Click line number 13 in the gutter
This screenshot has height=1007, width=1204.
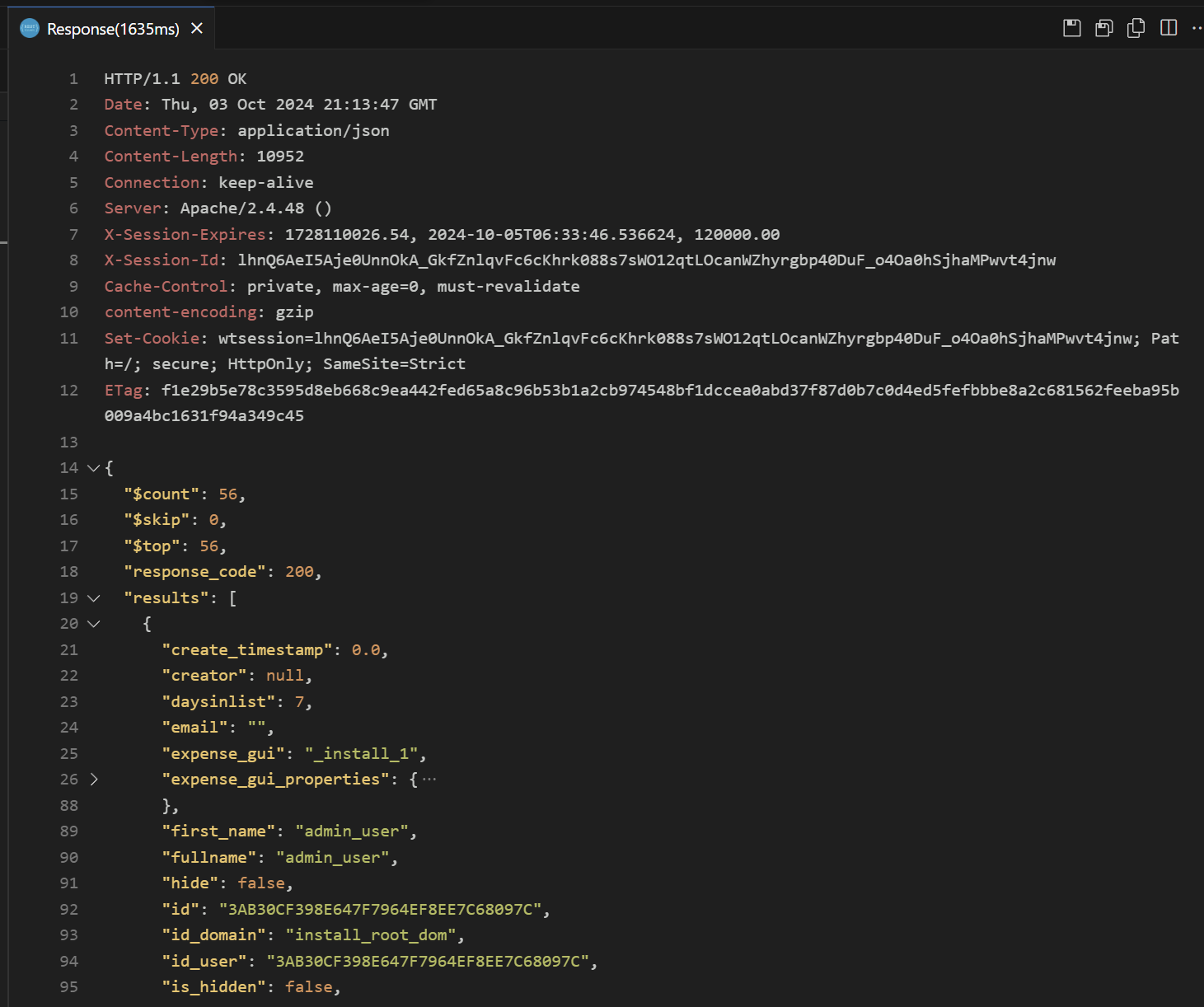pyautogui.click(x=69, y=443)
